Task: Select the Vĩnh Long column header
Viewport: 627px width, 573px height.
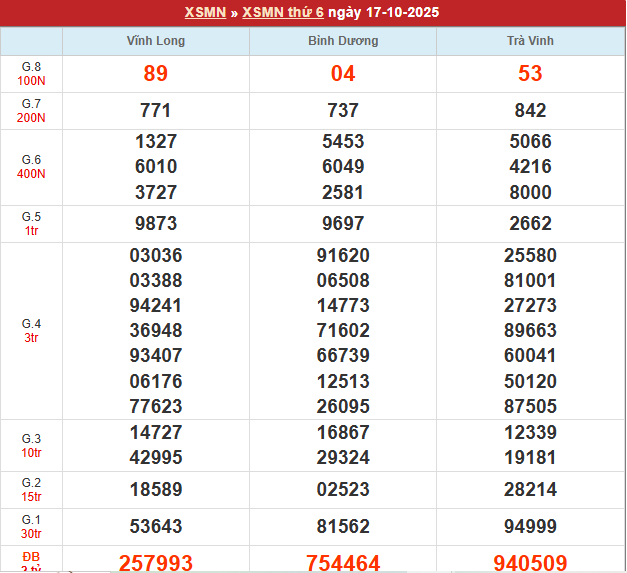Action: tap(156, 41)
